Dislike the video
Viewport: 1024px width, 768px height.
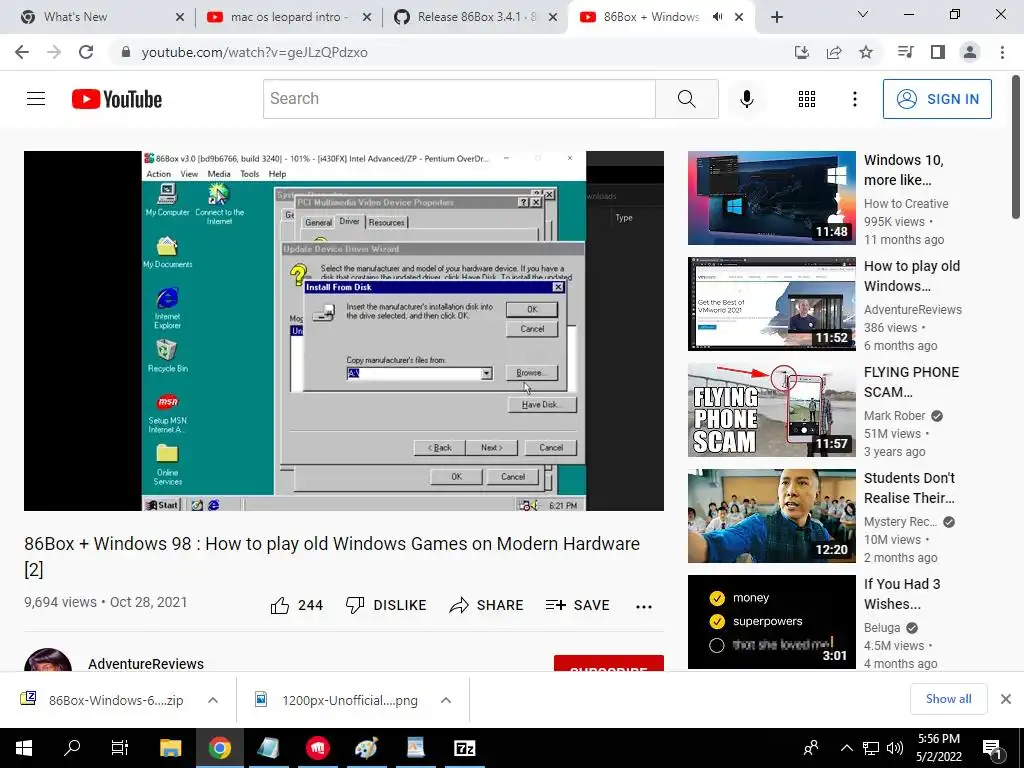pos(386,605)
